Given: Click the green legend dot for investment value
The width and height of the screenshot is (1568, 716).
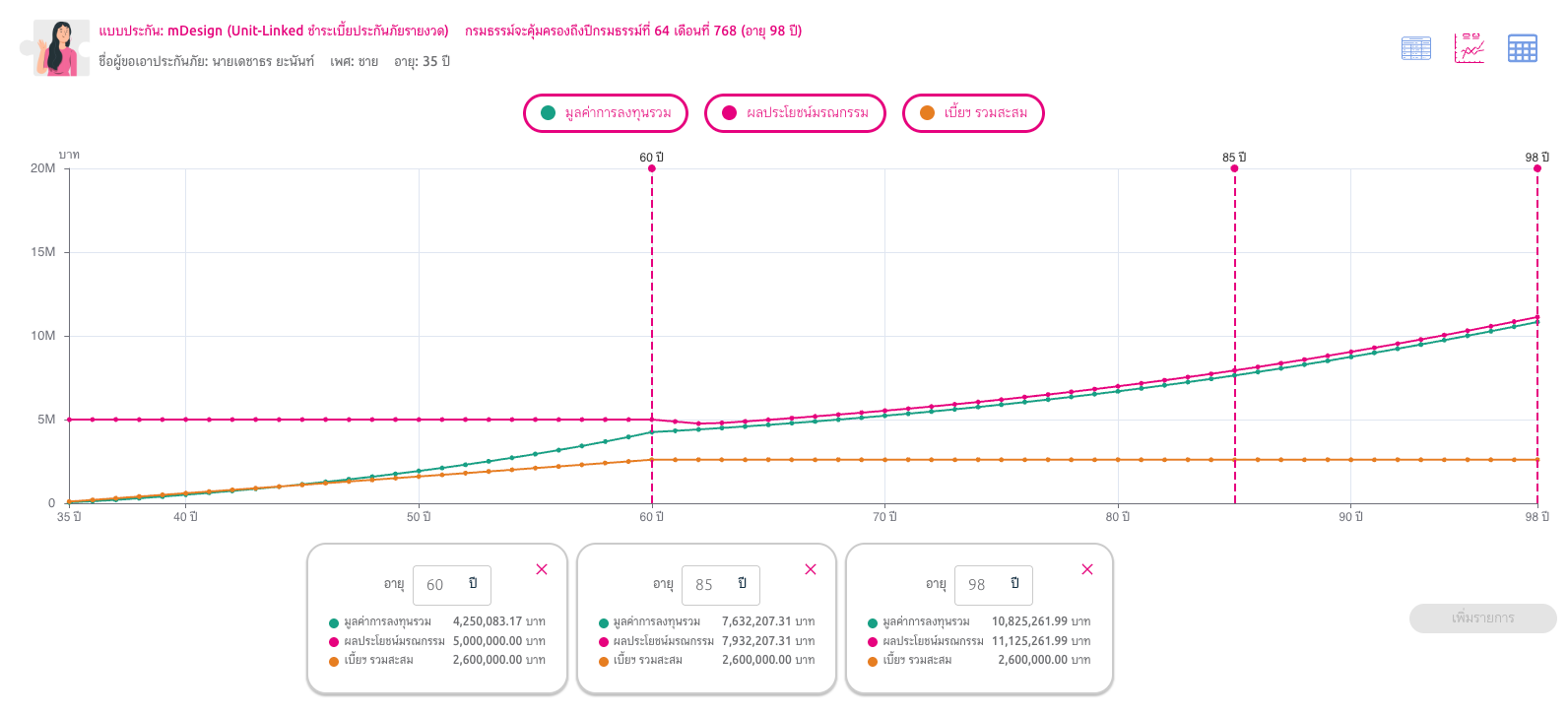Looking at the screenshot, I should (548, 112).
